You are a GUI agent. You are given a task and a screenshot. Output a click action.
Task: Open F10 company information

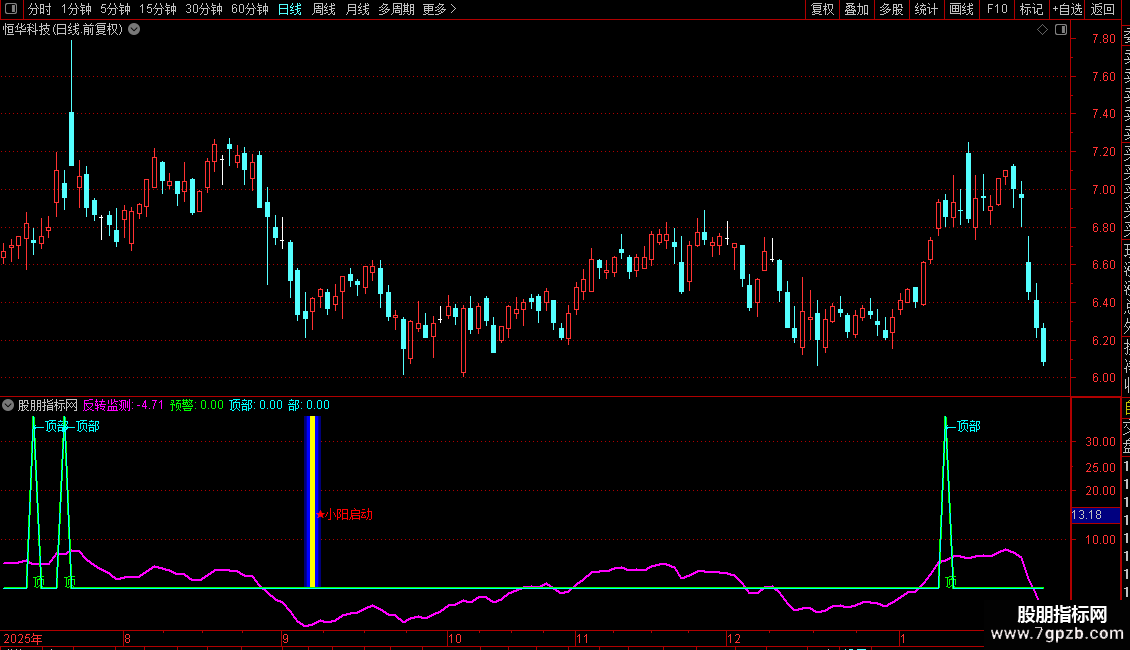point(997,9)
